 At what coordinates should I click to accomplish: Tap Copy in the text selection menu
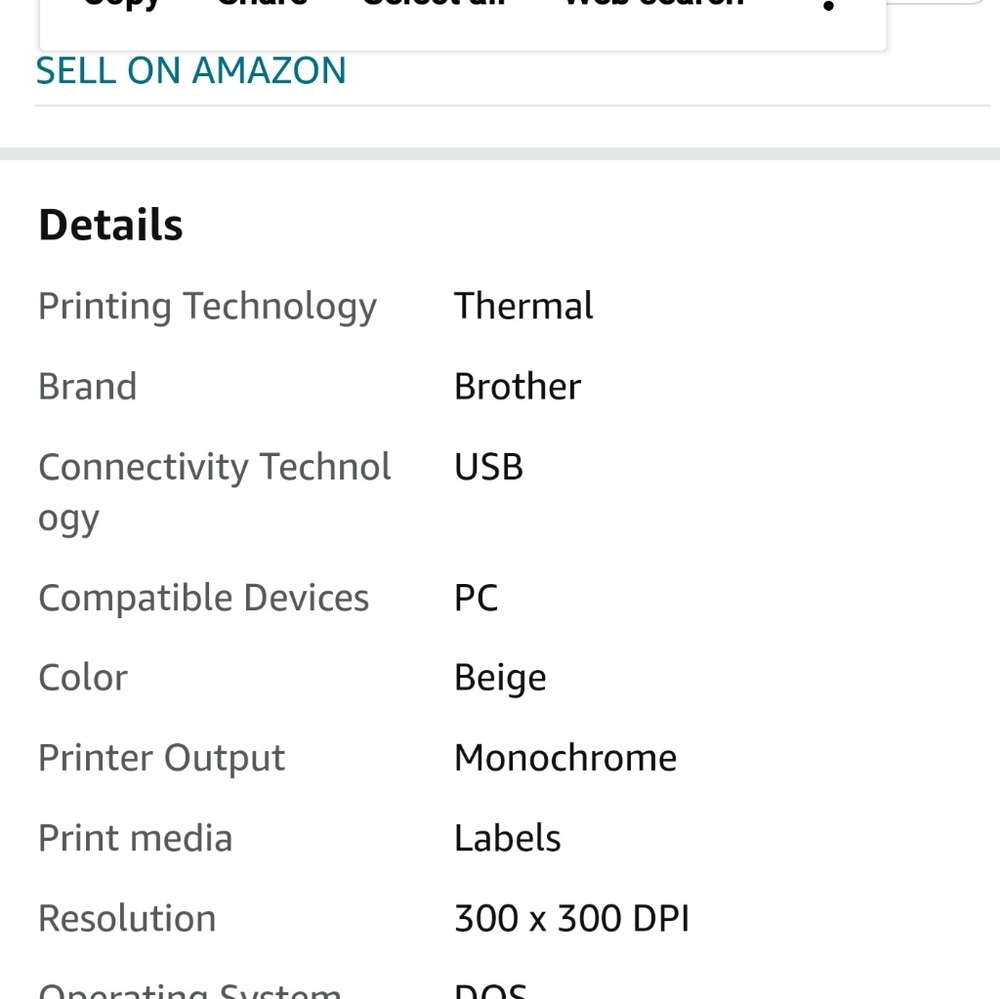click(123, 5)
